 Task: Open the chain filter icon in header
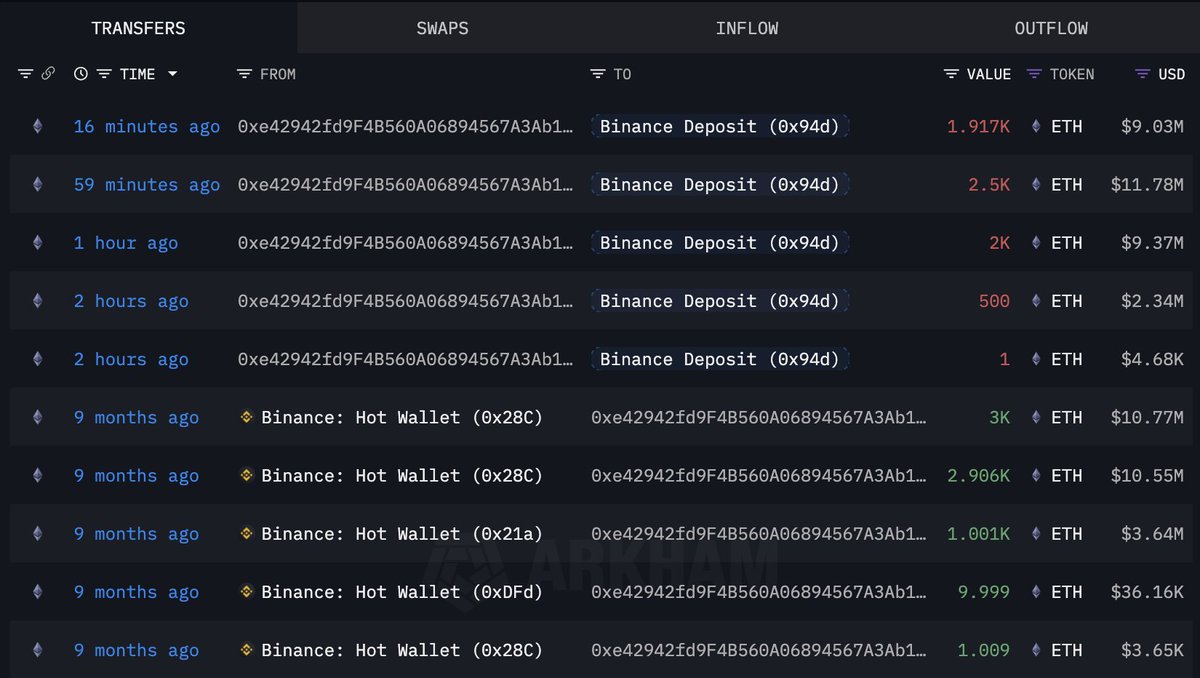(26, 74)
